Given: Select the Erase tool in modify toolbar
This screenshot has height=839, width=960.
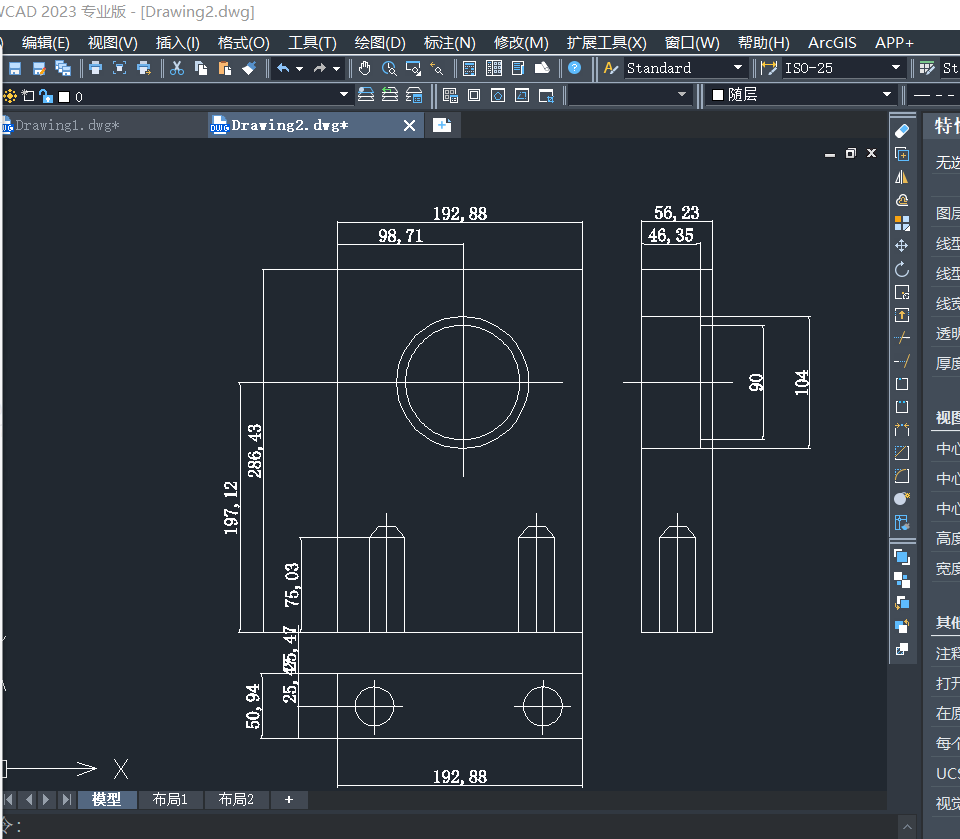Looking at the screenshot, I should 902,131.
